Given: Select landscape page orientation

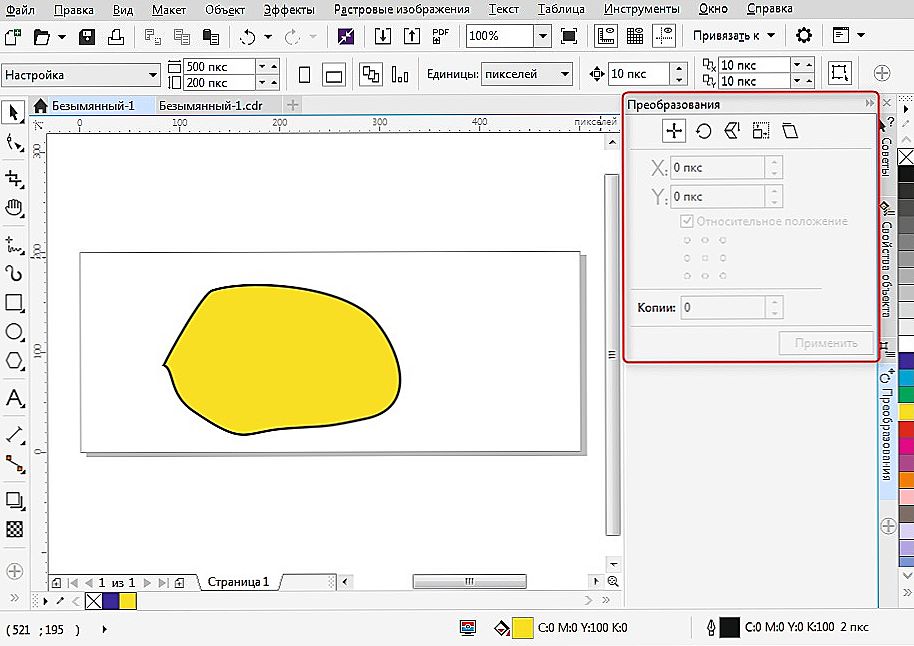Looking at the screenshot, I should [333, 75].
